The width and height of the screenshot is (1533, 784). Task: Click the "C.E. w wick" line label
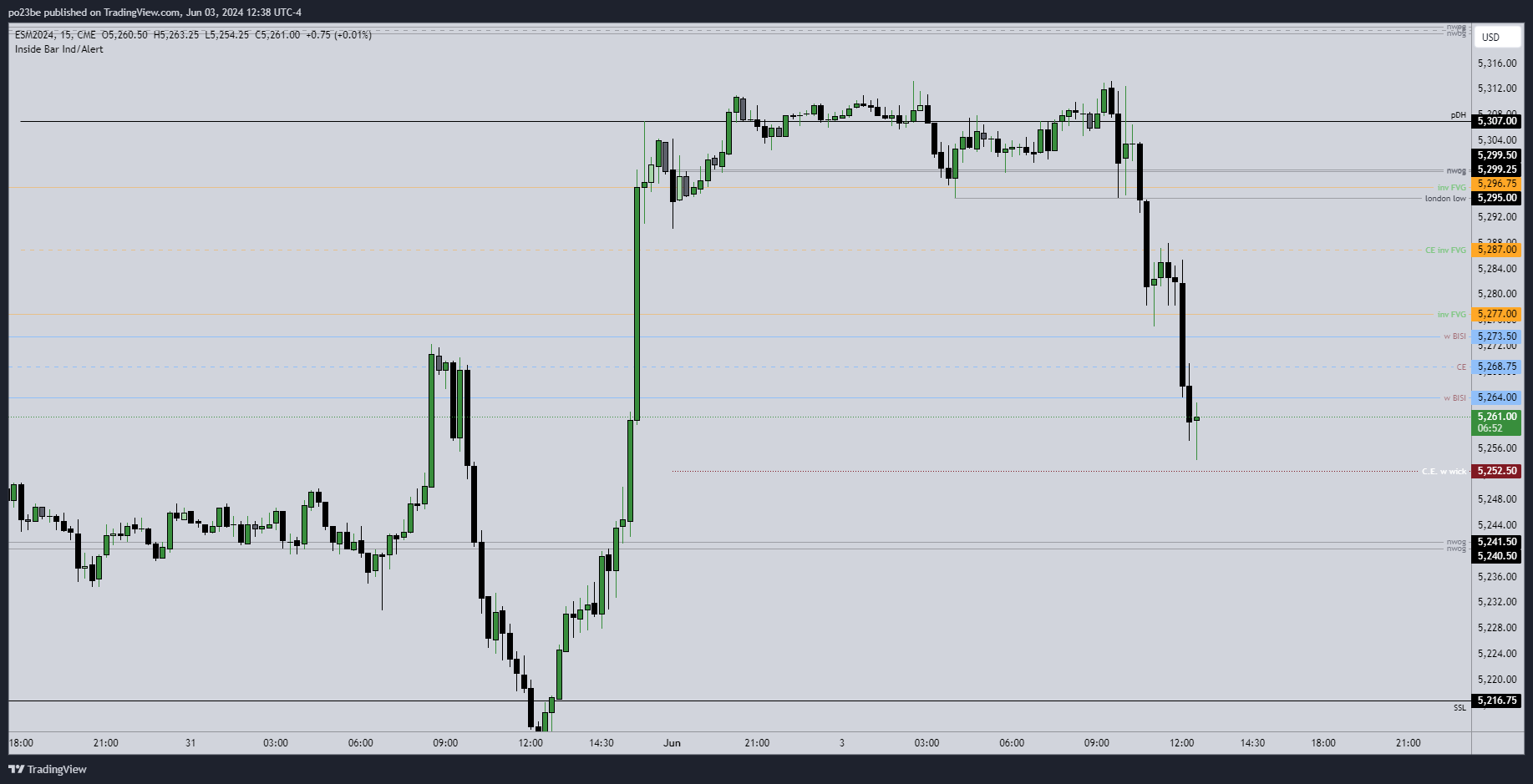1444,472
